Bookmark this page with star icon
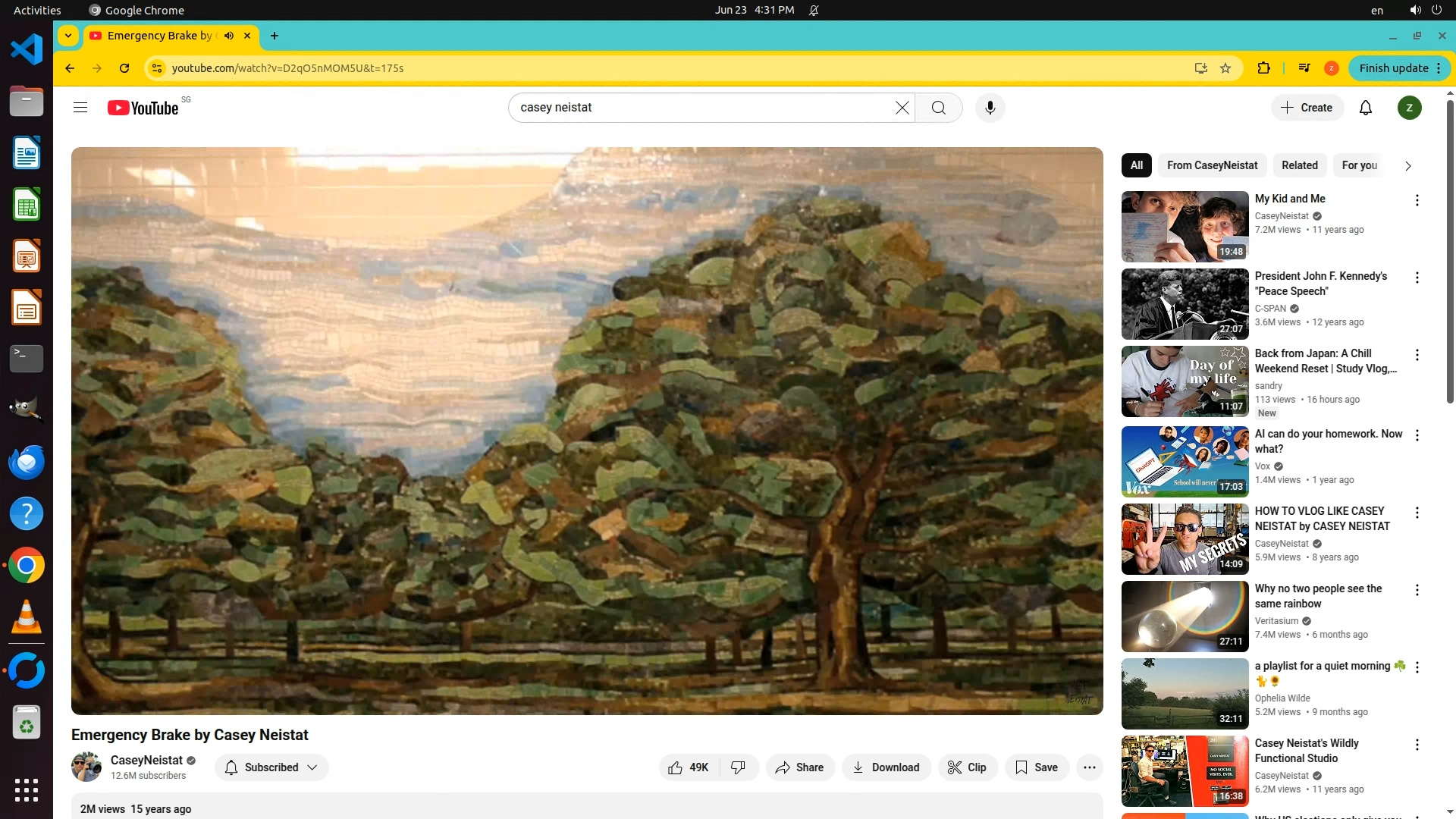This screenshot has height=819, width=1456. tap(1225, 68)
